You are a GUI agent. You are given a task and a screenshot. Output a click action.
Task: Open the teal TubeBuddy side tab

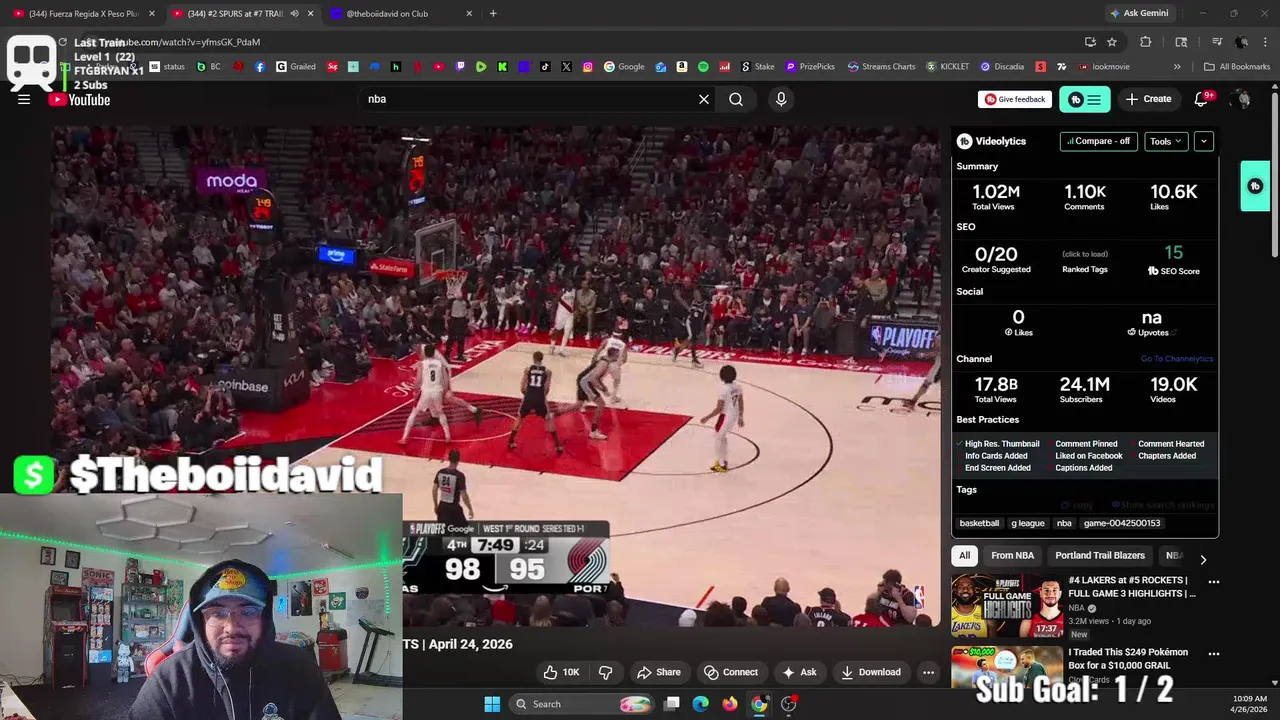click(1255, 186)
